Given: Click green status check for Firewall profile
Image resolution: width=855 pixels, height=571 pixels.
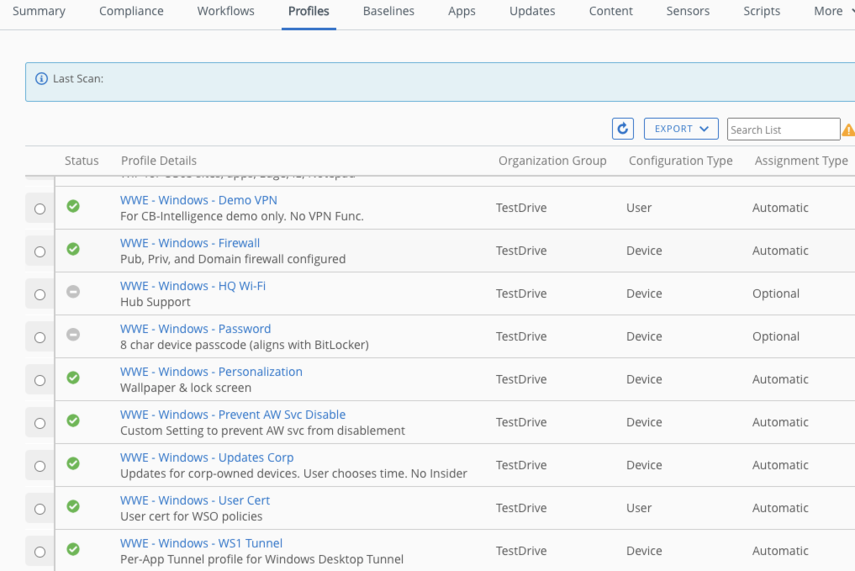Looking at the screenshot, I should [73, 249].
